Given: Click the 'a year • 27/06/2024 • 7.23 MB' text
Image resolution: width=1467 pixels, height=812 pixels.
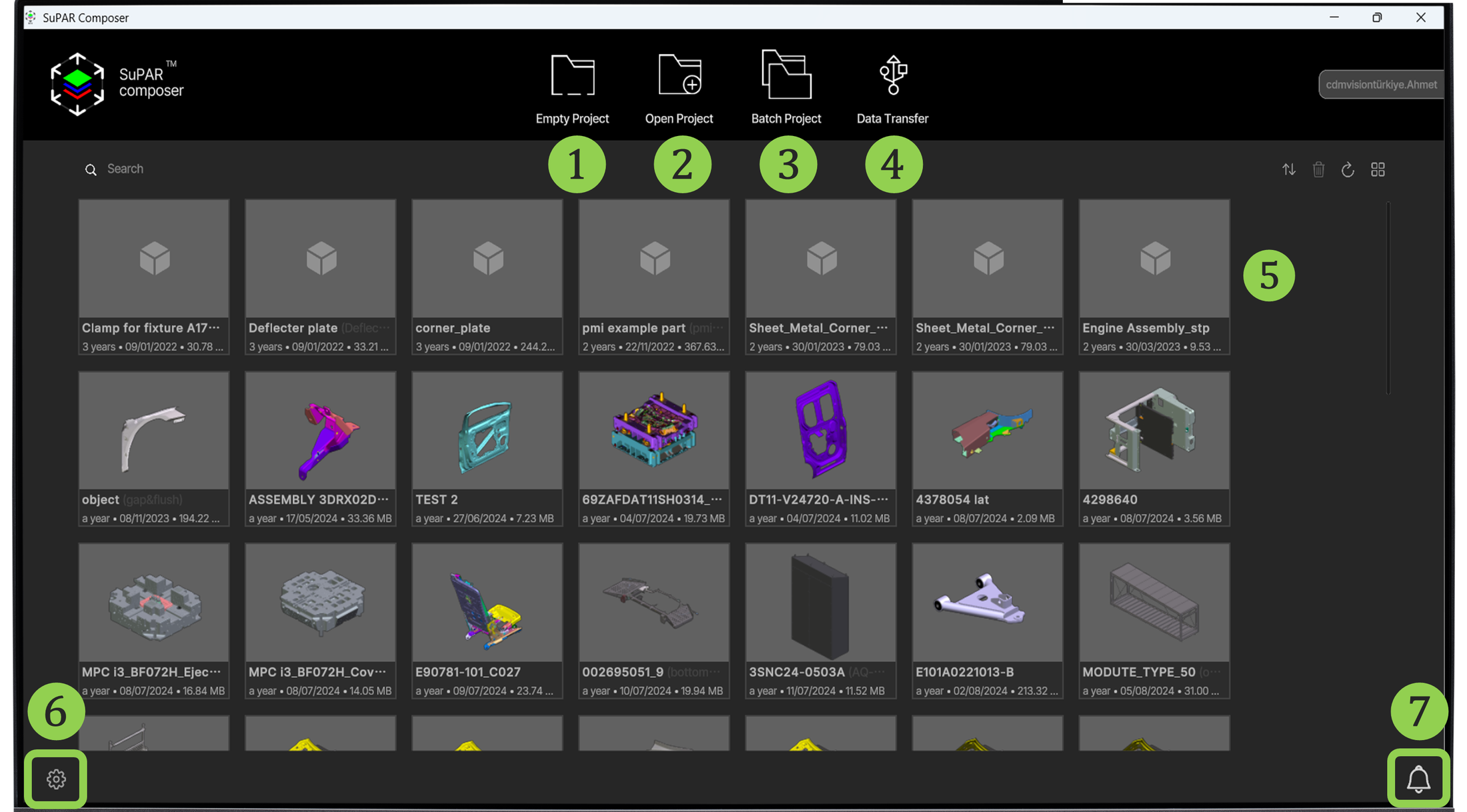Looking at the screenshot, I should coord(484,519).
